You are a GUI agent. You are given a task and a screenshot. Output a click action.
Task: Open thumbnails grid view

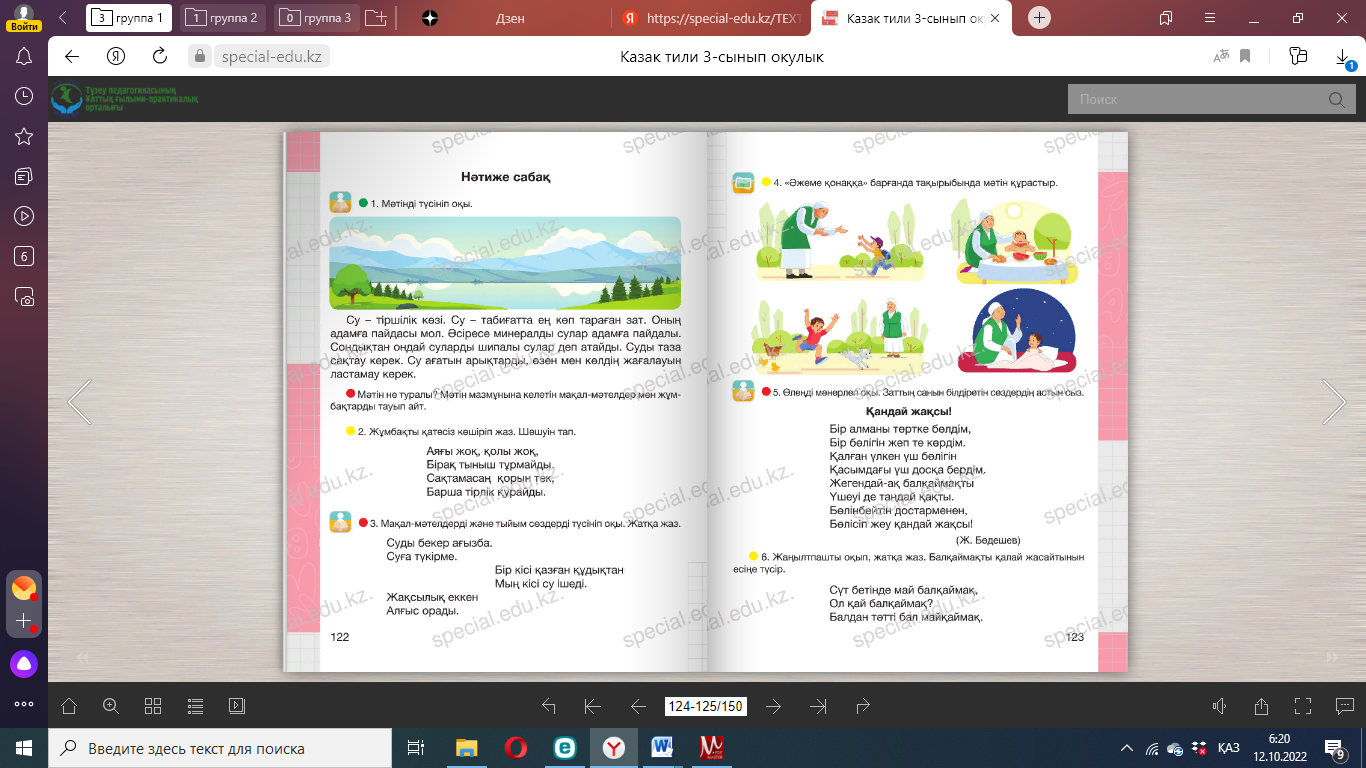pos(153,706)
